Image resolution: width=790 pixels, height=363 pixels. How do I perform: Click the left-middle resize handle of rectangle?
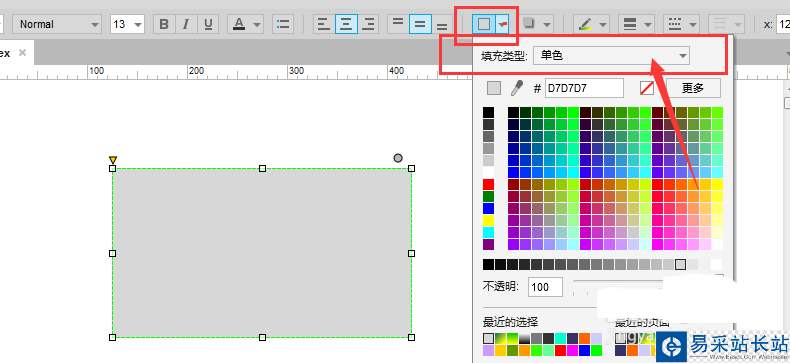click(112, 253)
